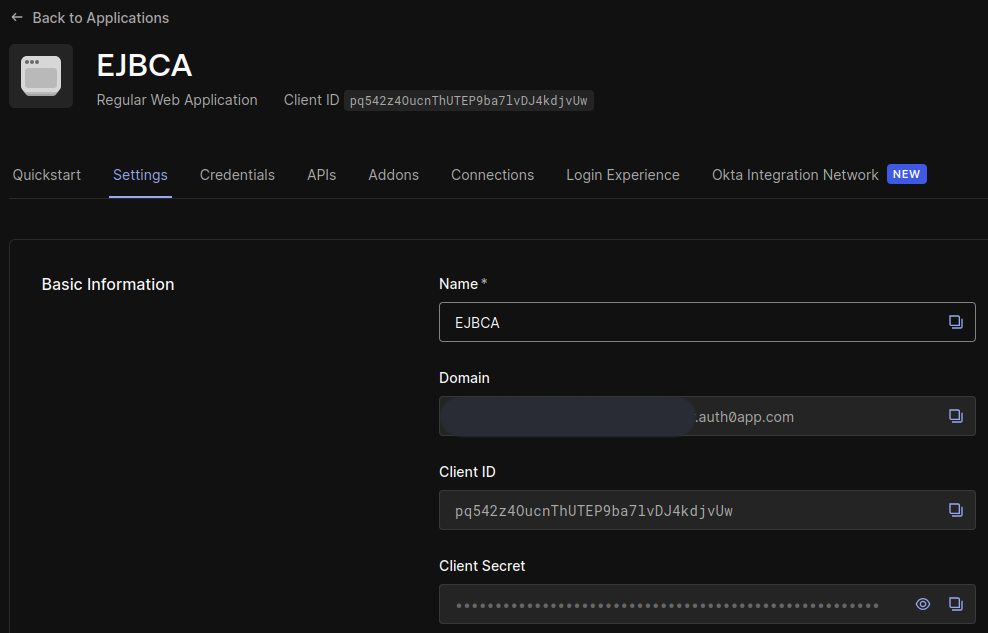Click the Back to Applications link

pos(100,17)
